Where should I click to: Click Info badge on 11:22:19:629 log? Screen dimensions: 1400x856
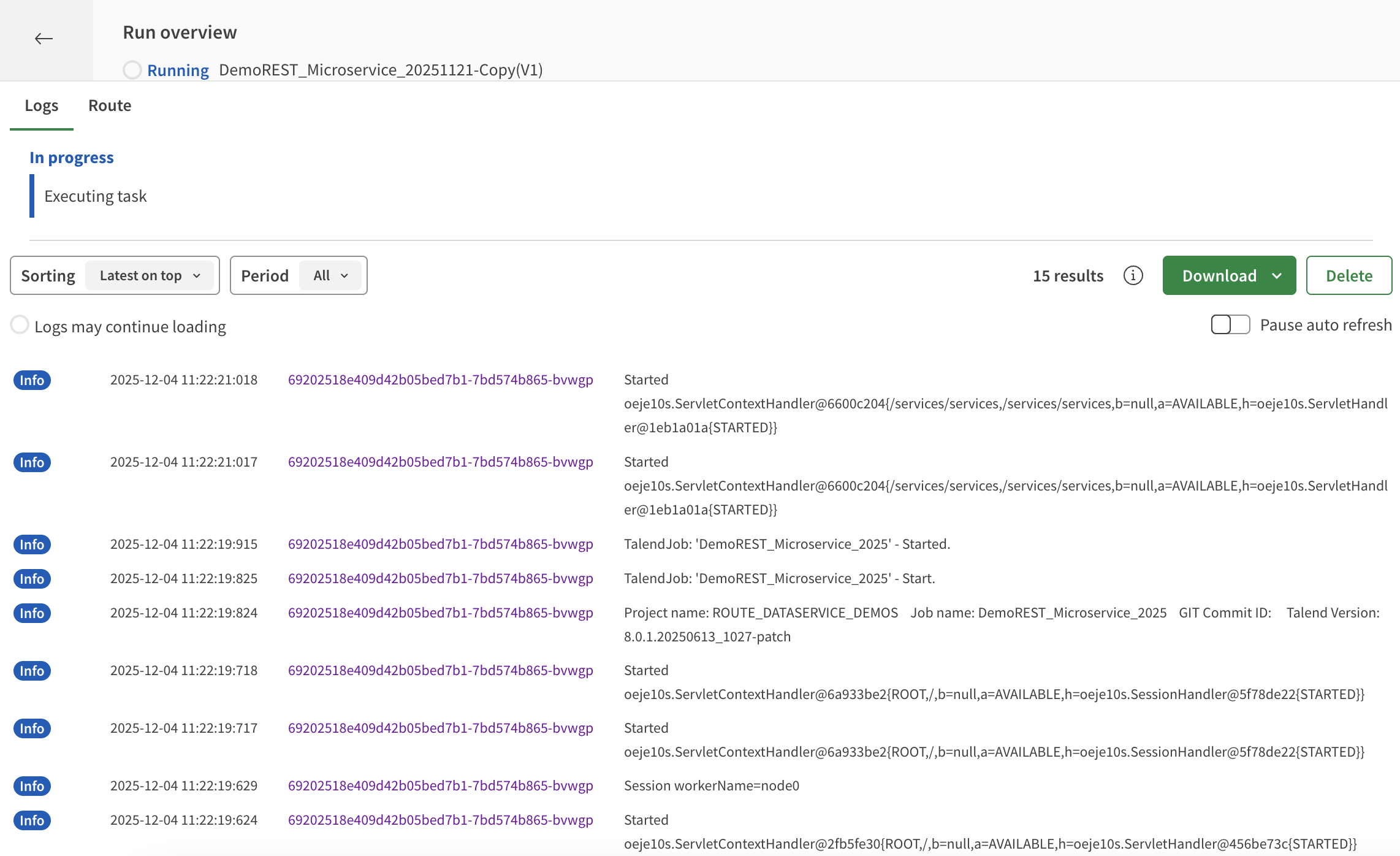tap(32, 786)
